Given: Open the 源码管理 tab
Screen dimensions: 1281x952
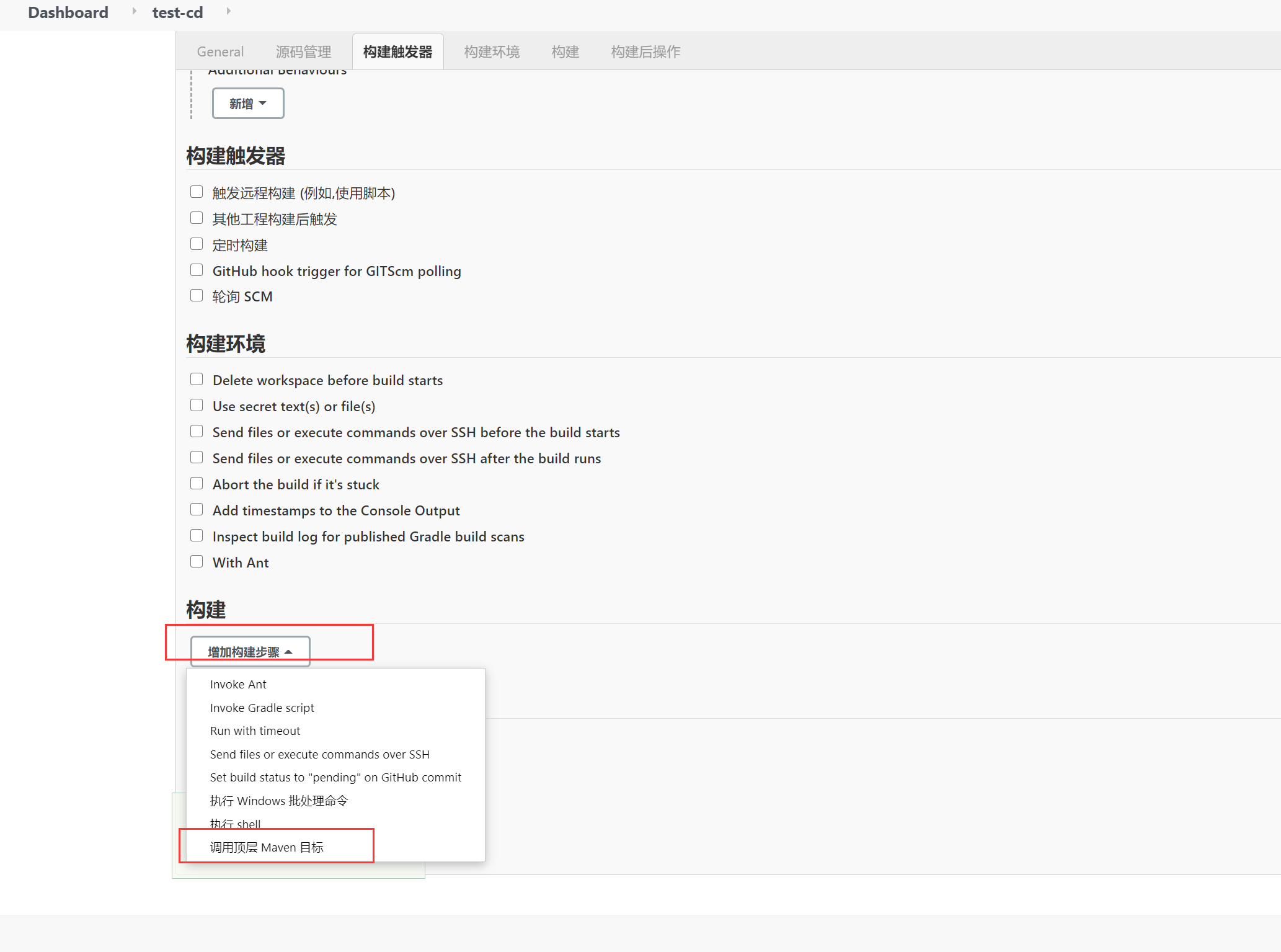Looking at the screenshot, I should click(303, 51).
